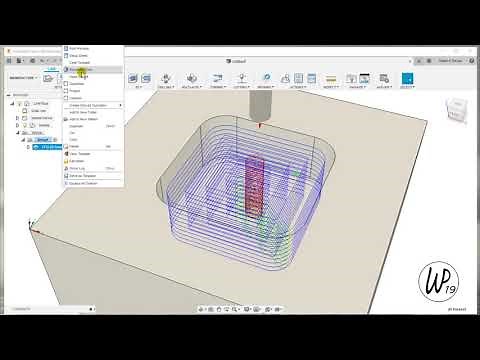Open the Manufacture workspace dropdown
This screenshot has height=360, width=480.
pos(23,78)
